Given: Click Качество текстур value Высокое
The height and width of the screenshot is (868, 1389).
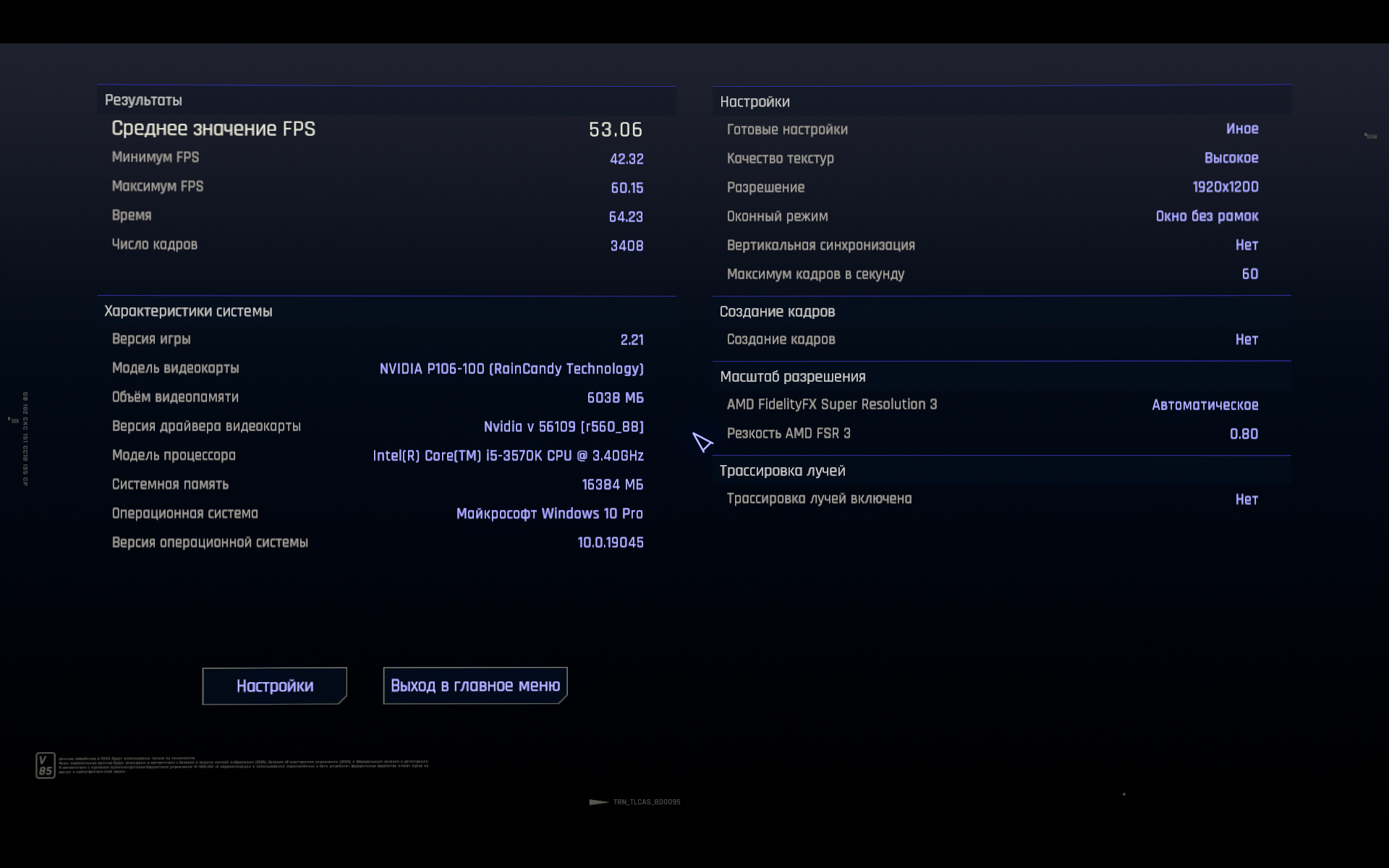Looking at the screenshot, I should click(x=1231, y=158).
